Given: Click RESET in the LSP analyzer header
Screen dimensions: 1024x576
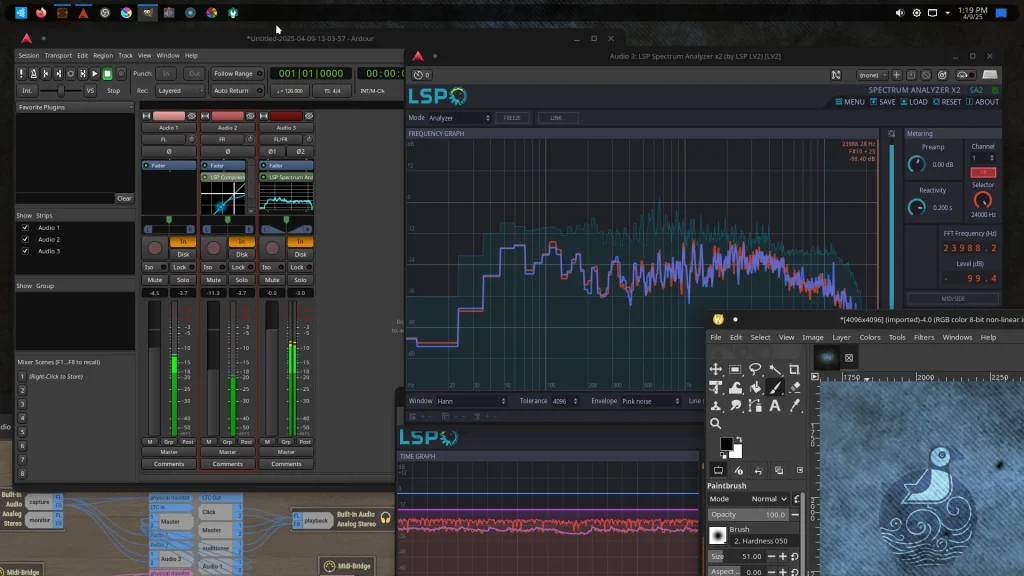Looking at the screenshot, I should click(x=949, y=102).
